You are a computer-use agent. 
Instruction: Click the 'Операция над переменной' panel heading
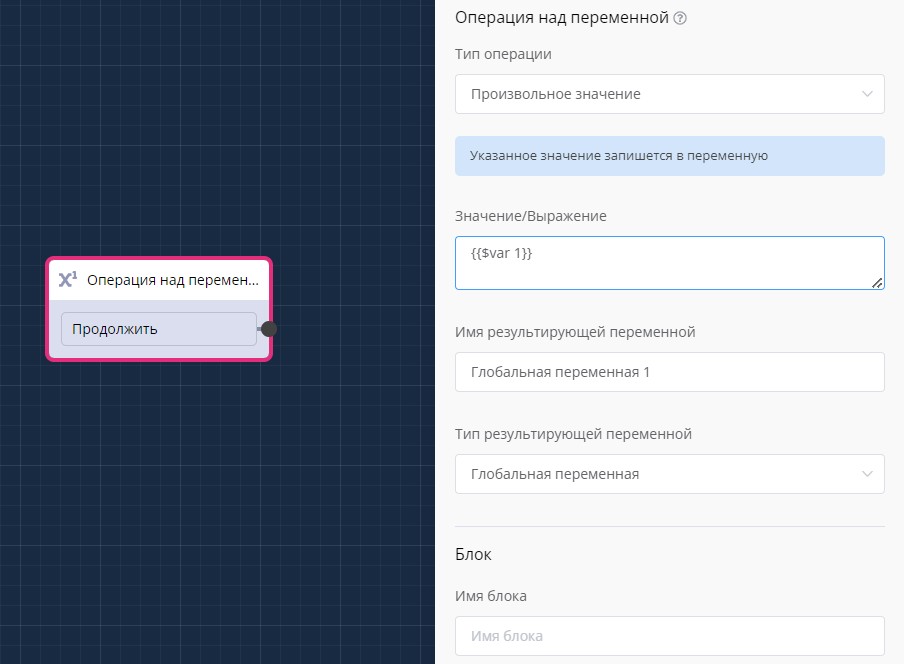pos(561,18)
